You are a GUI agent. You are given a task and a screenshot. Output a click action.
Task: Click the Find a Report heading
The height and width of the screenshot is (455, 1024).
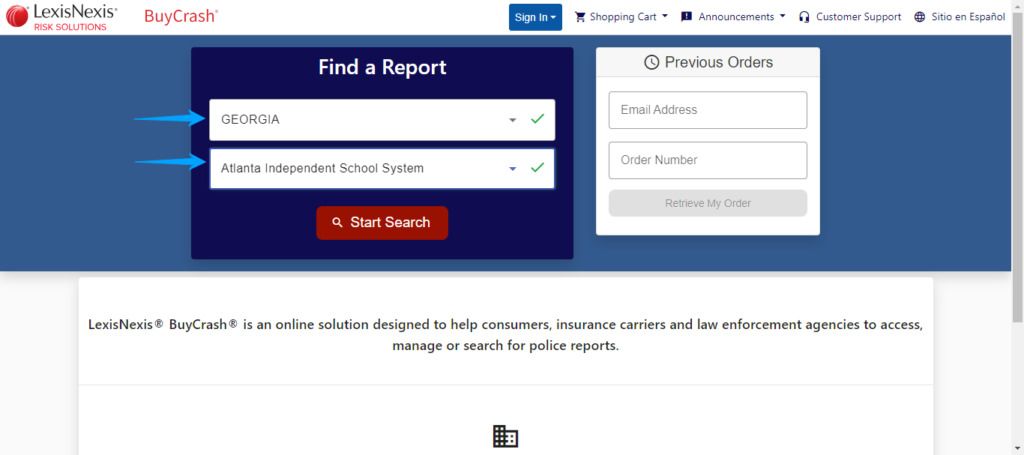[x=382, y=67]
